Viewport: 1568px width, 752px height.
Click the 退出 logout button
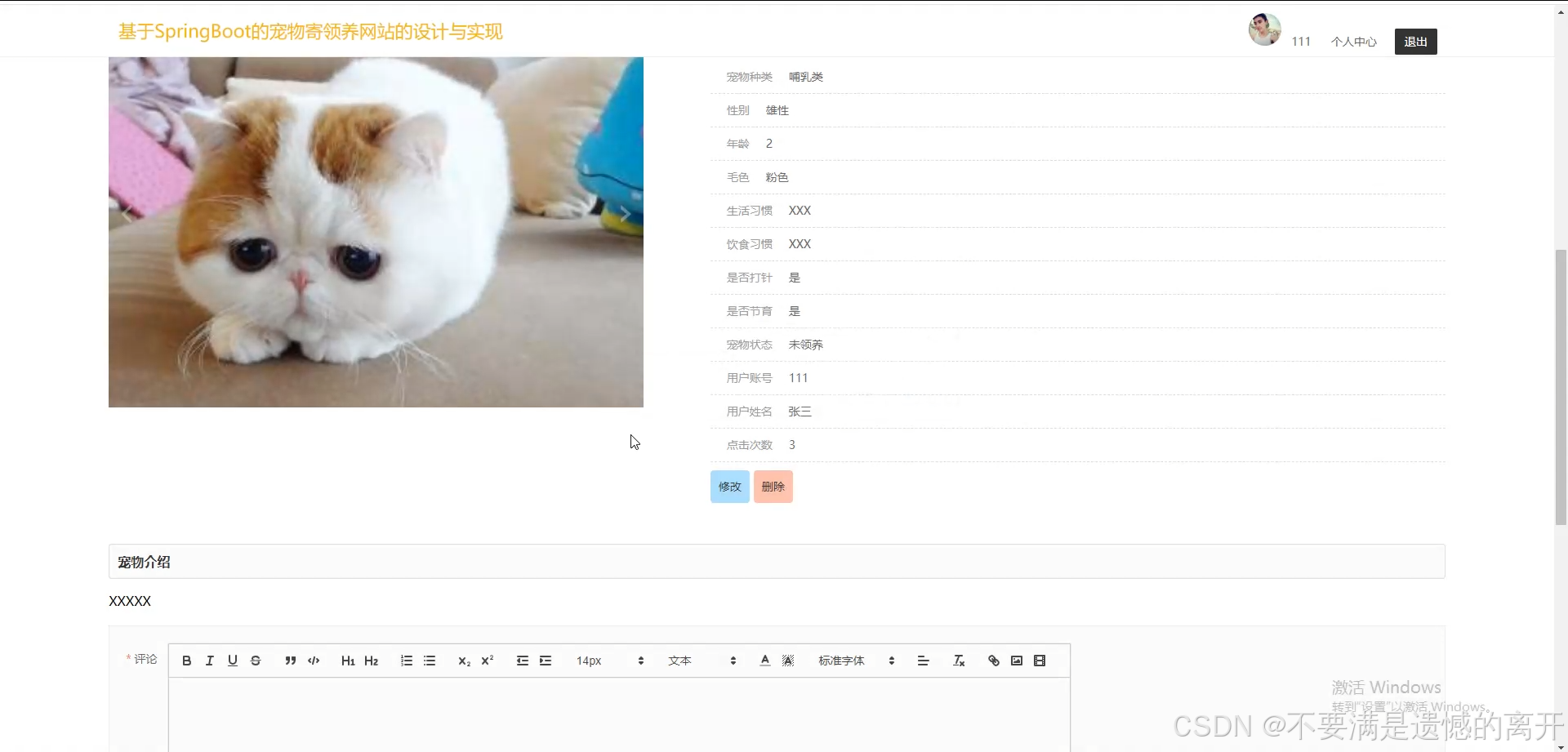pos(1416,42)
